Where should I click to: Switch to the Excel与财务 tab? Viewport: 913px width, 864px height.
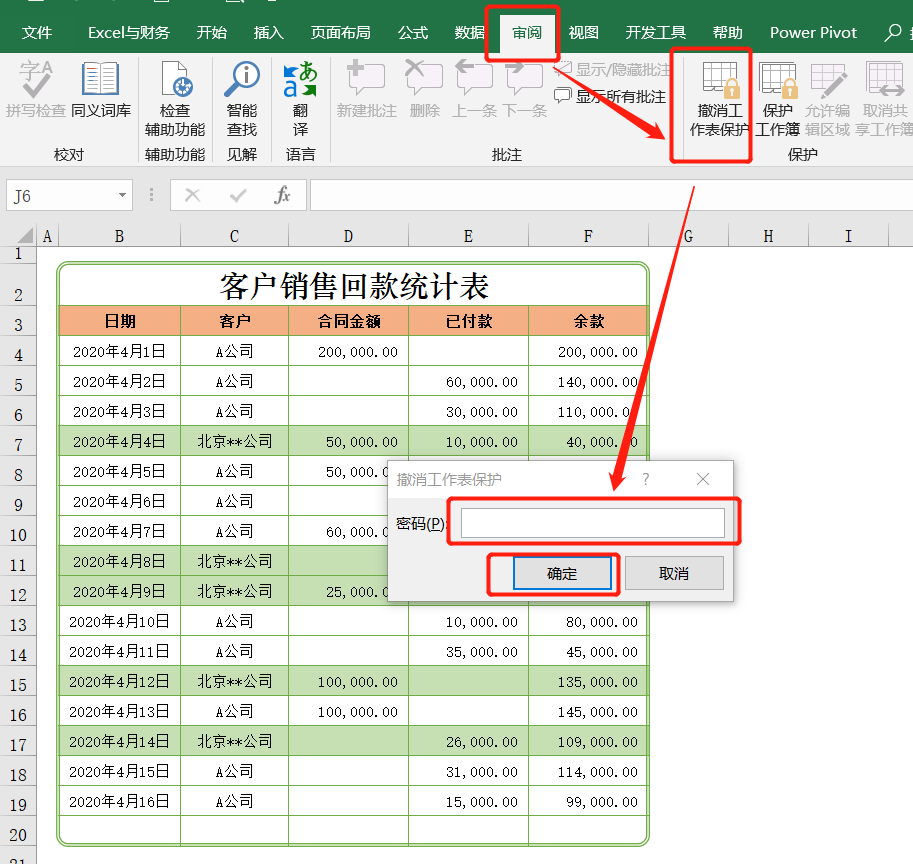[129, 33]
